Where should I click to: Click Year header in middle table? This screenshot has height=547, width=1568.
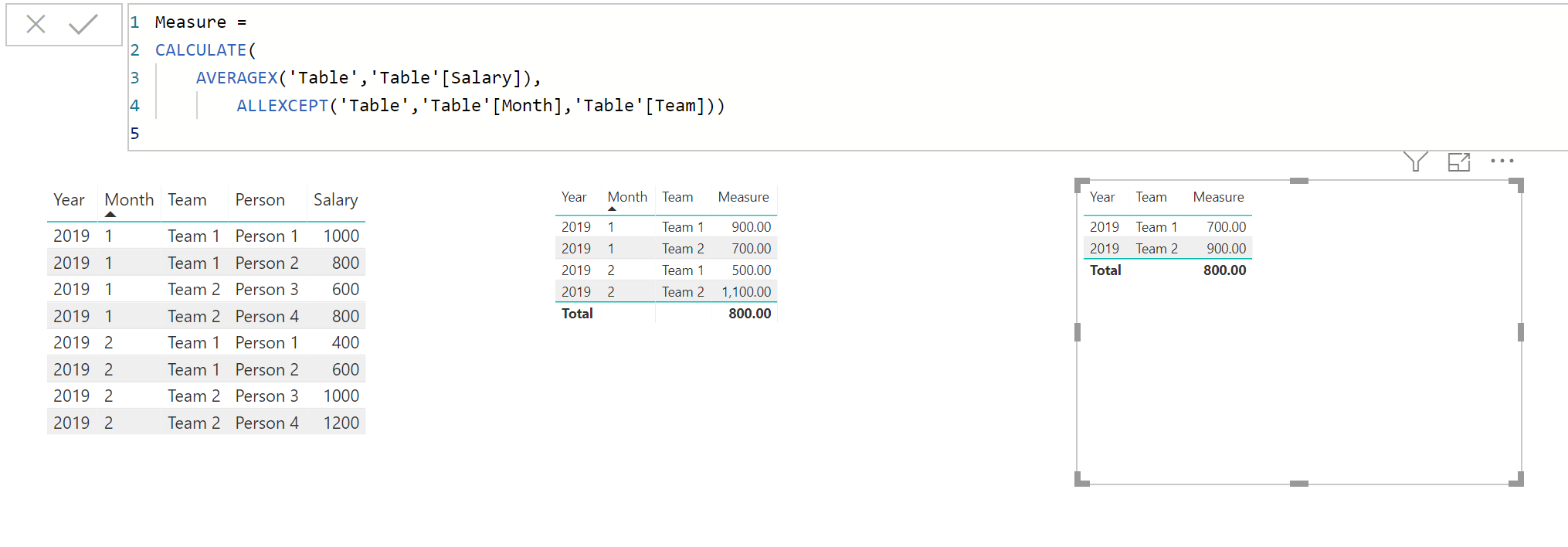[574, 197]
